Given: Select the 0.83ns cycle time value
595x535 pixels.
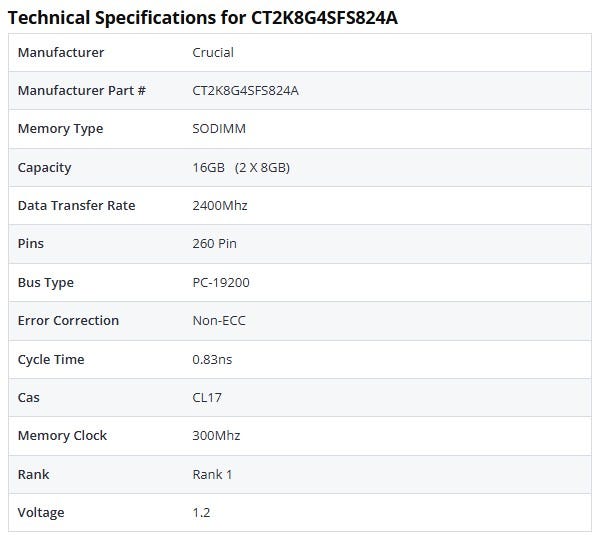Looking at the screenshot, I should tap(212, 359).
